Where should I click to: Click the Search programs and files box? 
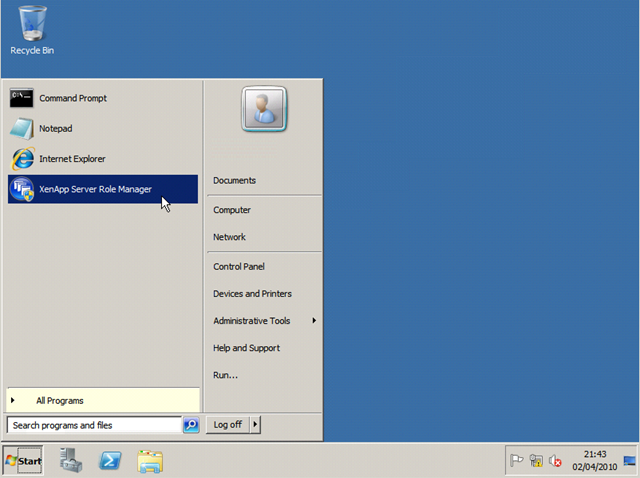(94, 425)
